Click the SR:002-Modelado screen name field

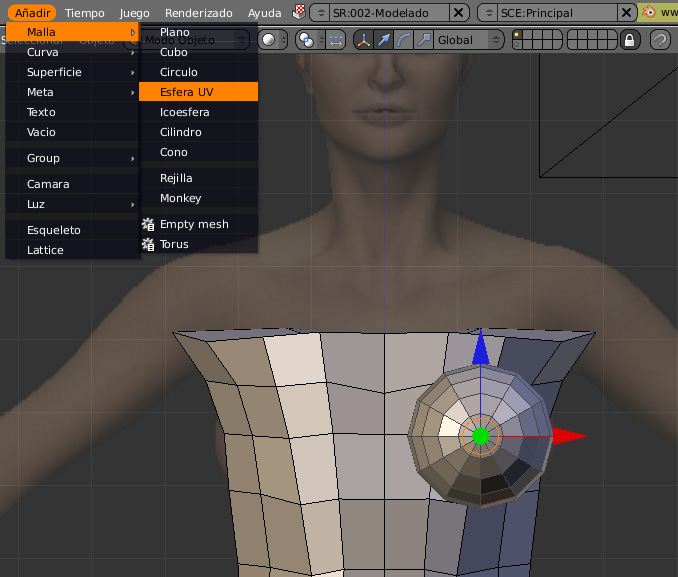tap(390, 13)
